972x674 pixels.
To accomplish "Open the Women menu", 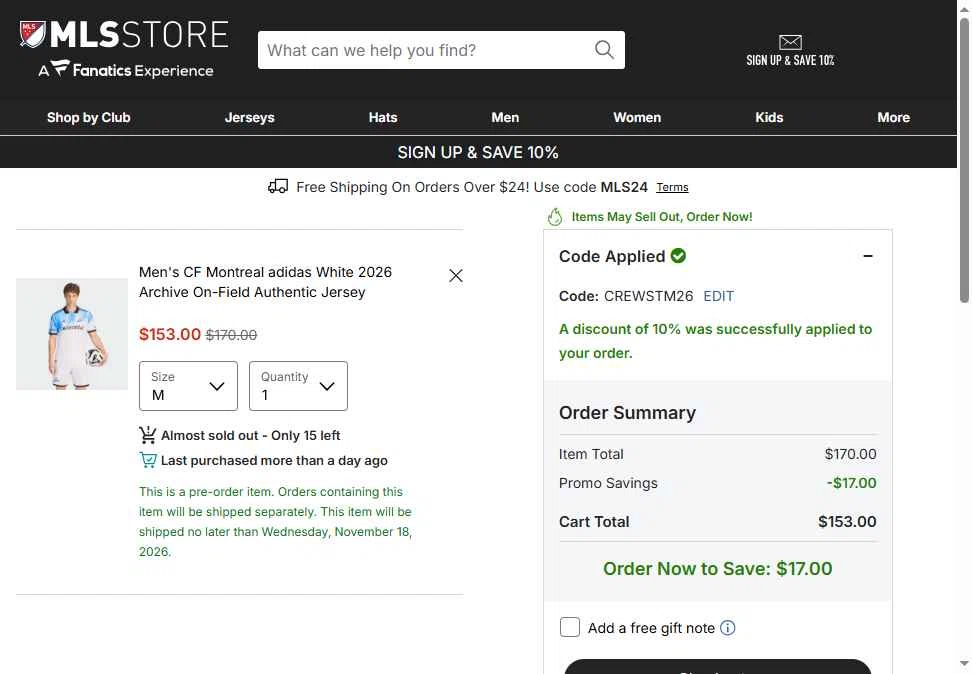I will (x=637, y=117).
